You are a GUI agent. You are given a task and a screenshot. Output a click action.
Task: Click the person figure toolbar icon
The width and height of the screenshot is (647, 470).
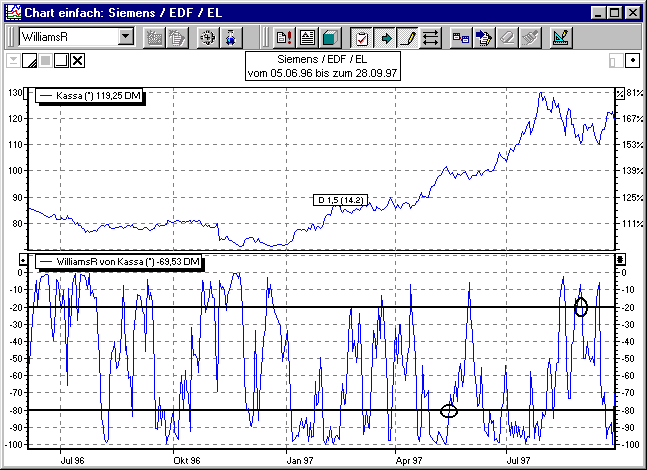click(231, 38)
